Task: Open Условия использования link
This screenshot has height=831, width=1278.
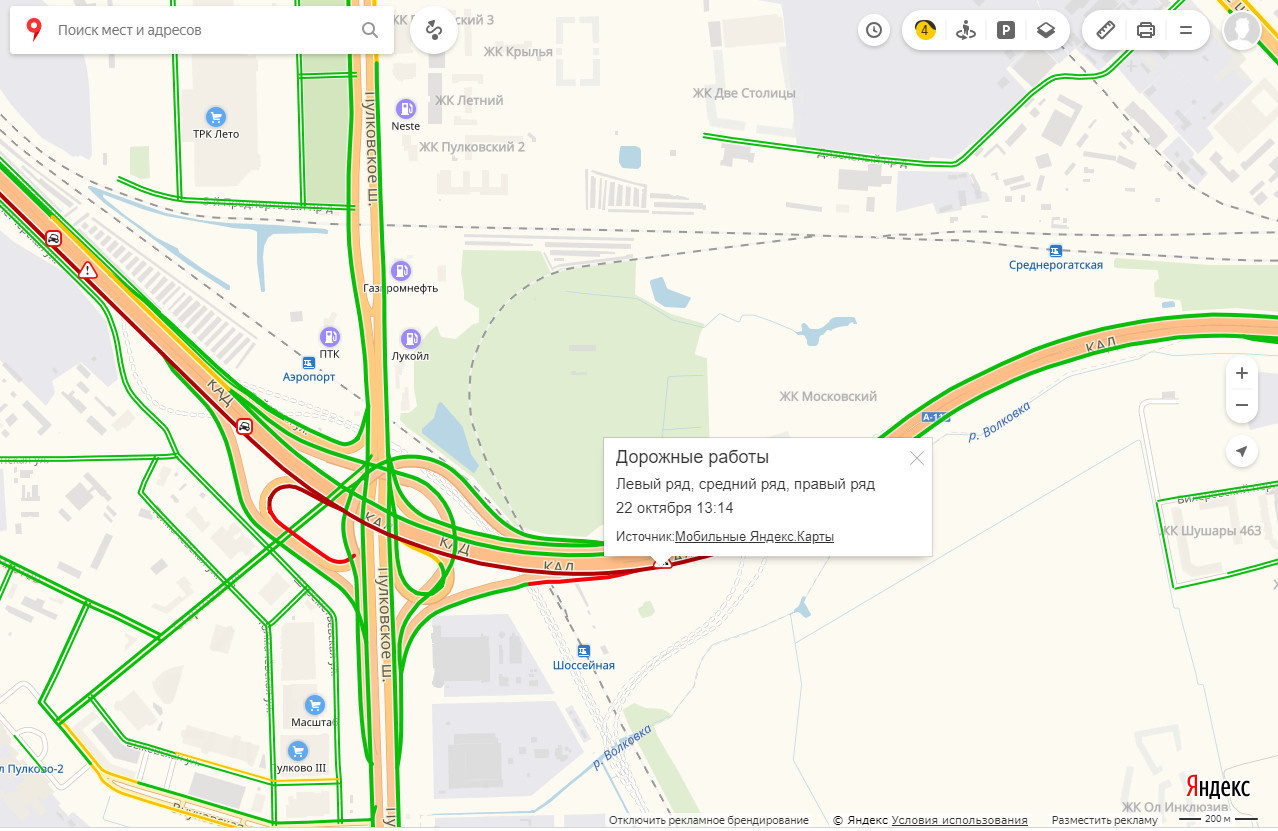Action: click(960, 820)
